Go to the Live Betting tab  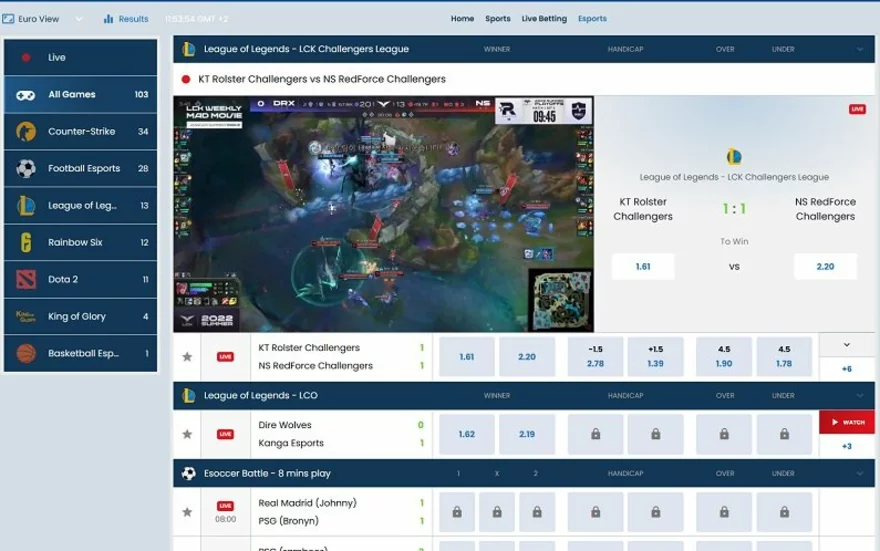coord(544,19)
